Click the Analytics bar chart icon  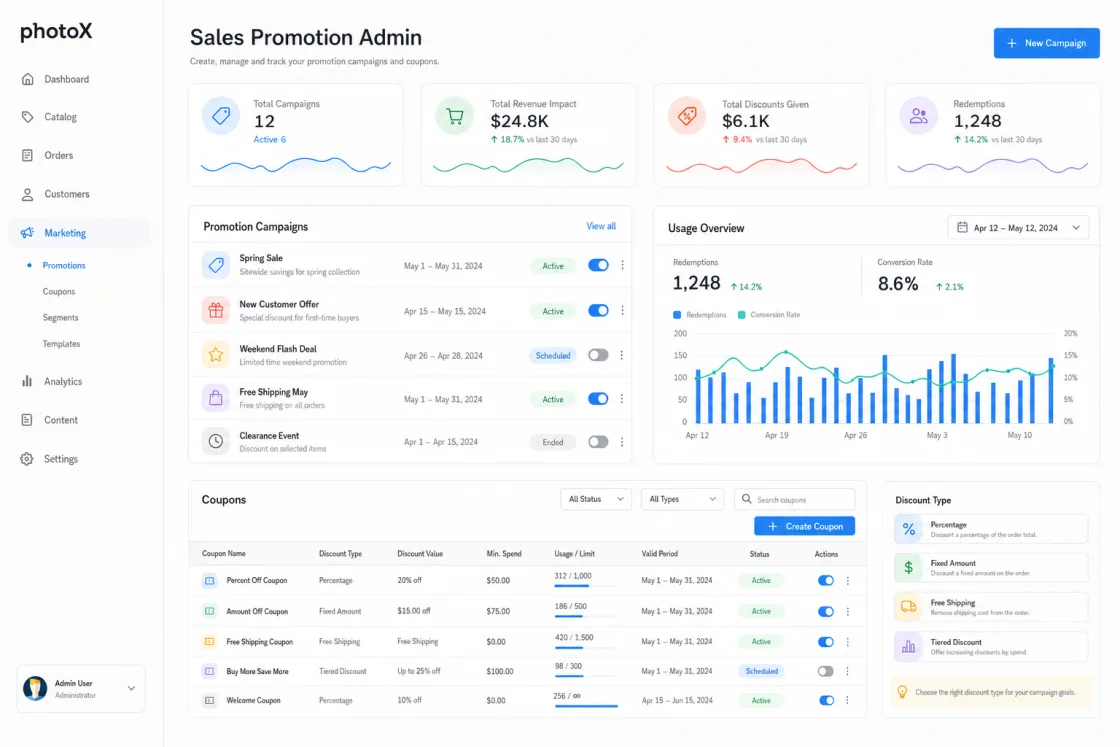(27, 381)
